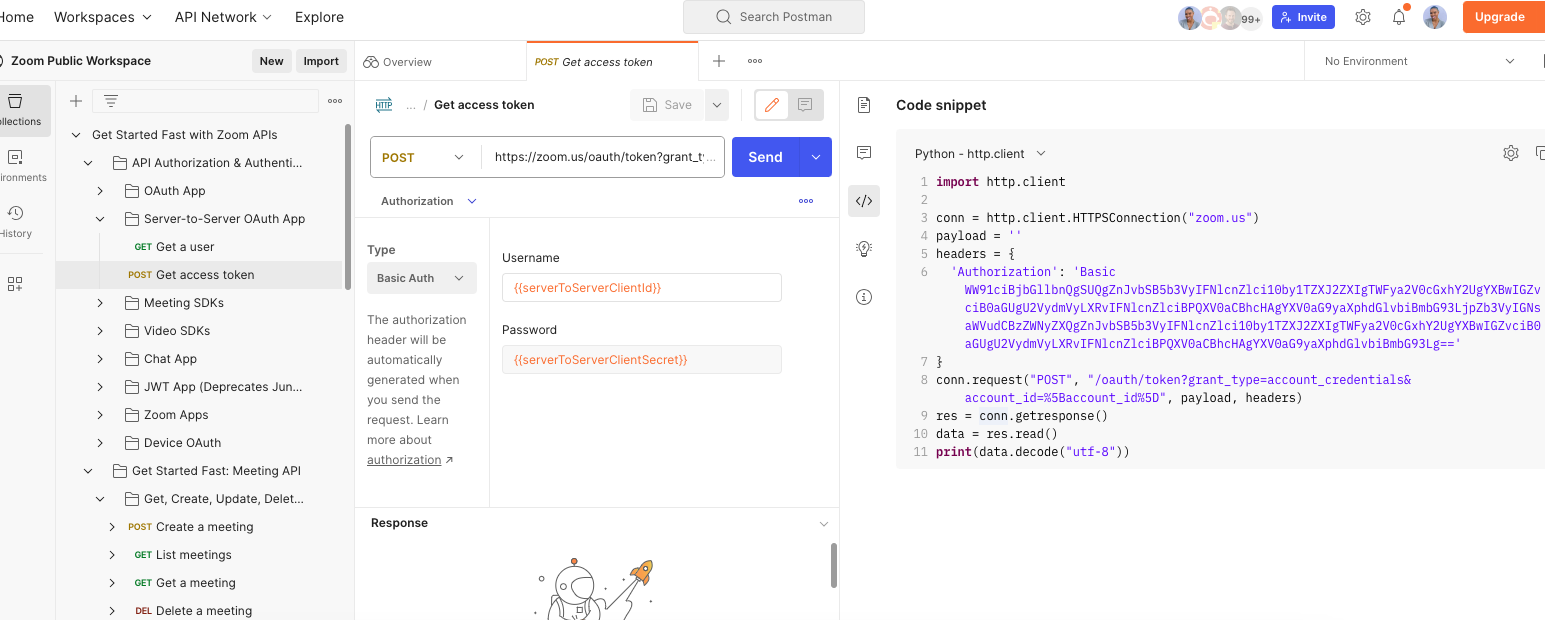The width and height of the screenshot is (1545, 620).
Task: Open the No Environment selector
Action: [1419, 61]
